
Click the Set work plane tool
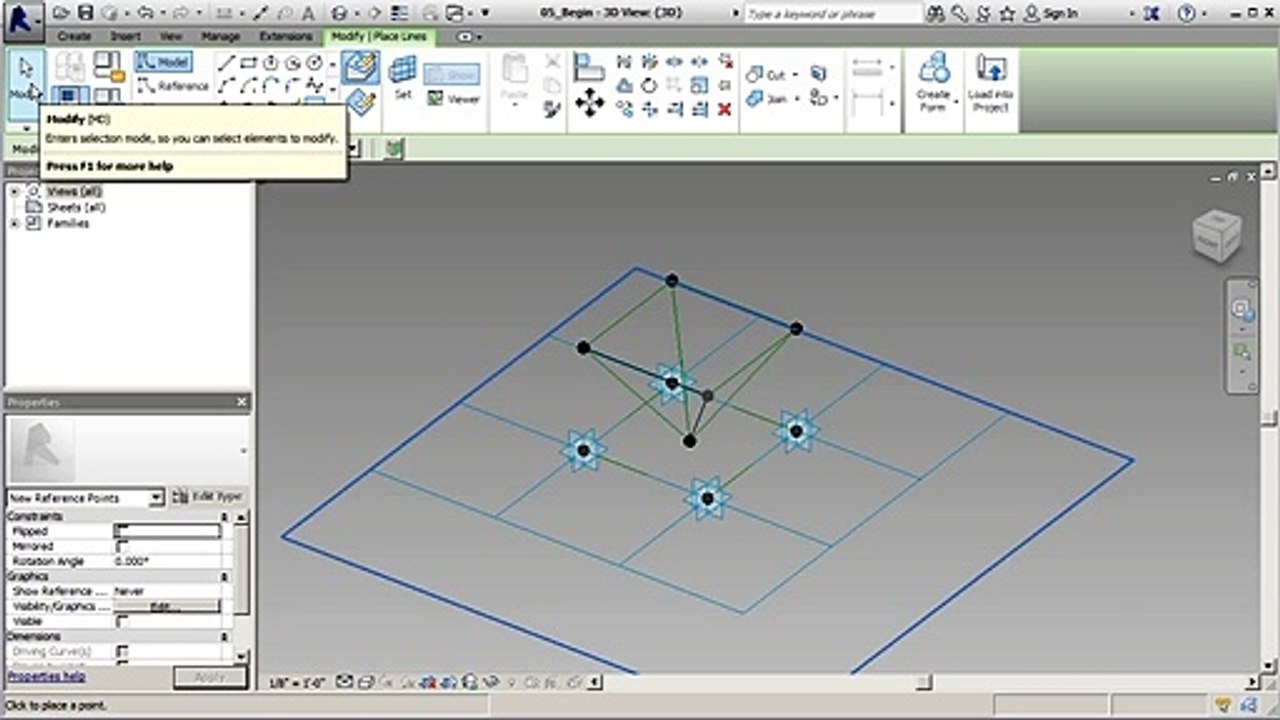[402, 78]
